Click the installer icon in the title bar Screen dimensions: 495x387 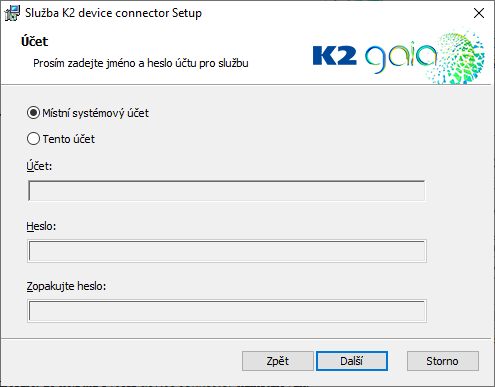pos(12,13)
